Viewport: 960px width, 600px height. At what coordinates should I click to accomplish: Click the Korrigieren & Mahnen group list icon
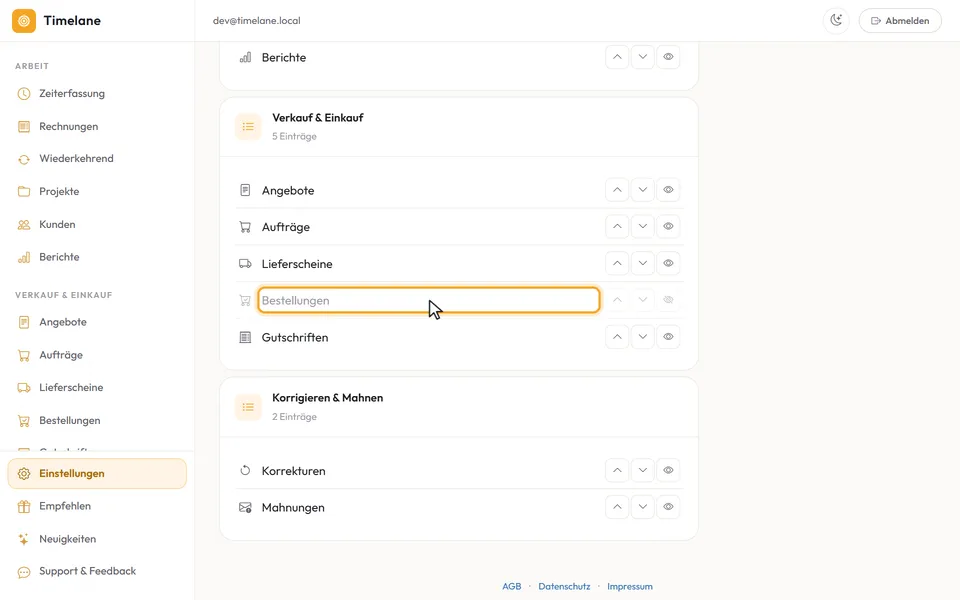pyautogui.click(x=248, y=407)
